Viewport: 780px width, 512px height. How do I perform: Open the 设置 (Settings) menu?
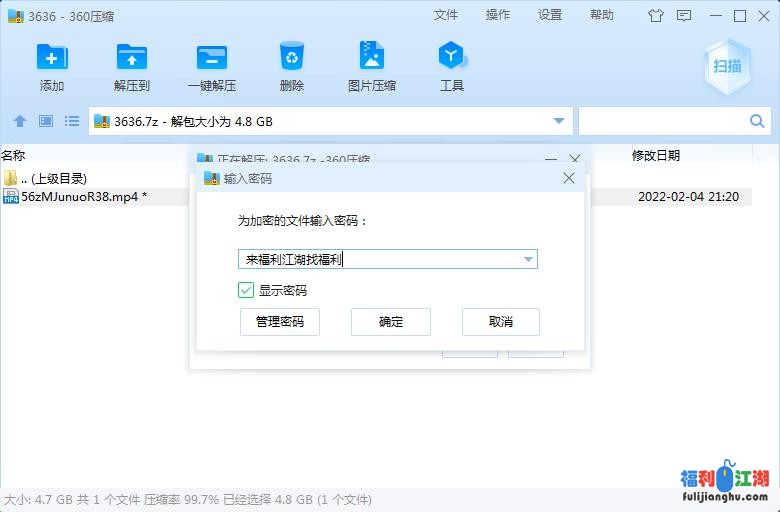point(550,15)
